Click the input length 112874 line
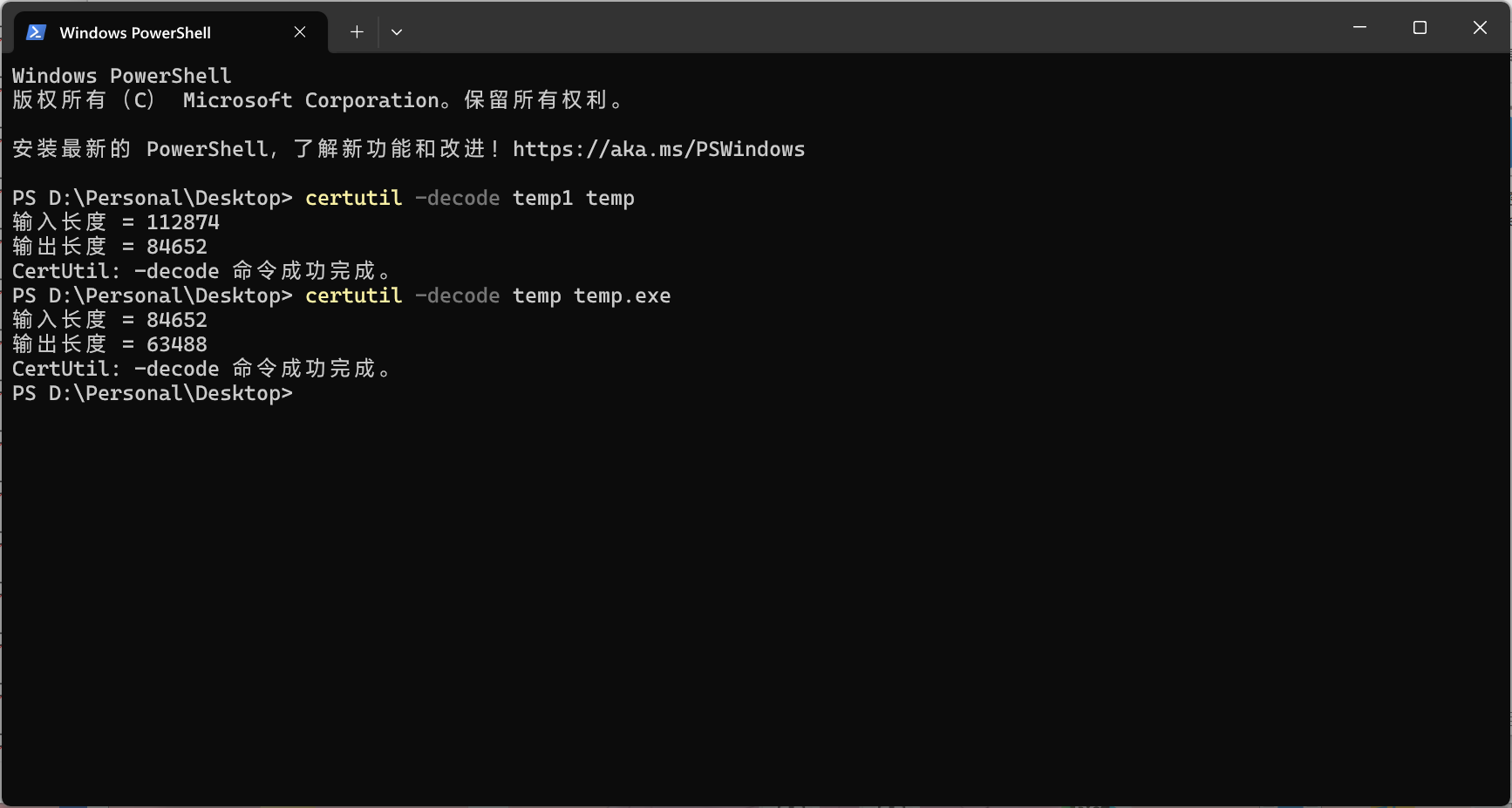The width and height of the screenshot is (1512, 808). [116, 222]
